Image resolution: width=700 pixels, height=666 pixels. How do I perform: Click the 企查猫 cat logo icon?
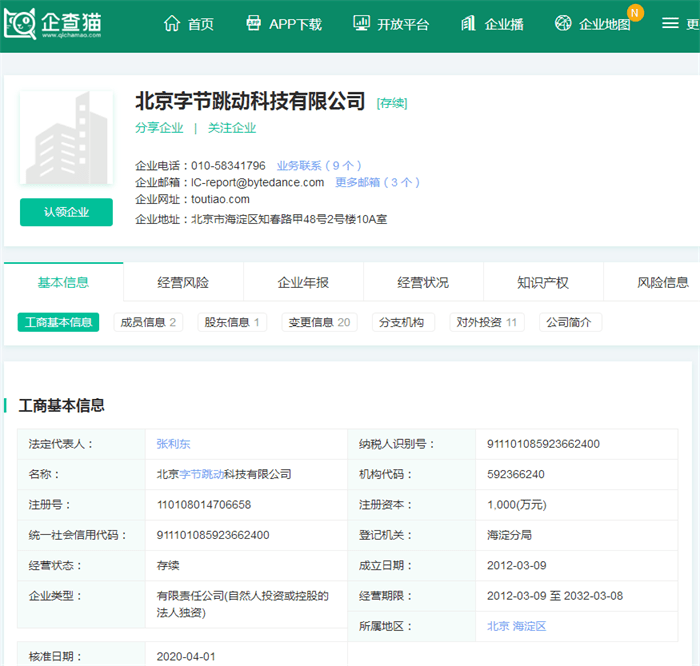pyautogui.click(x=20, y=24)
